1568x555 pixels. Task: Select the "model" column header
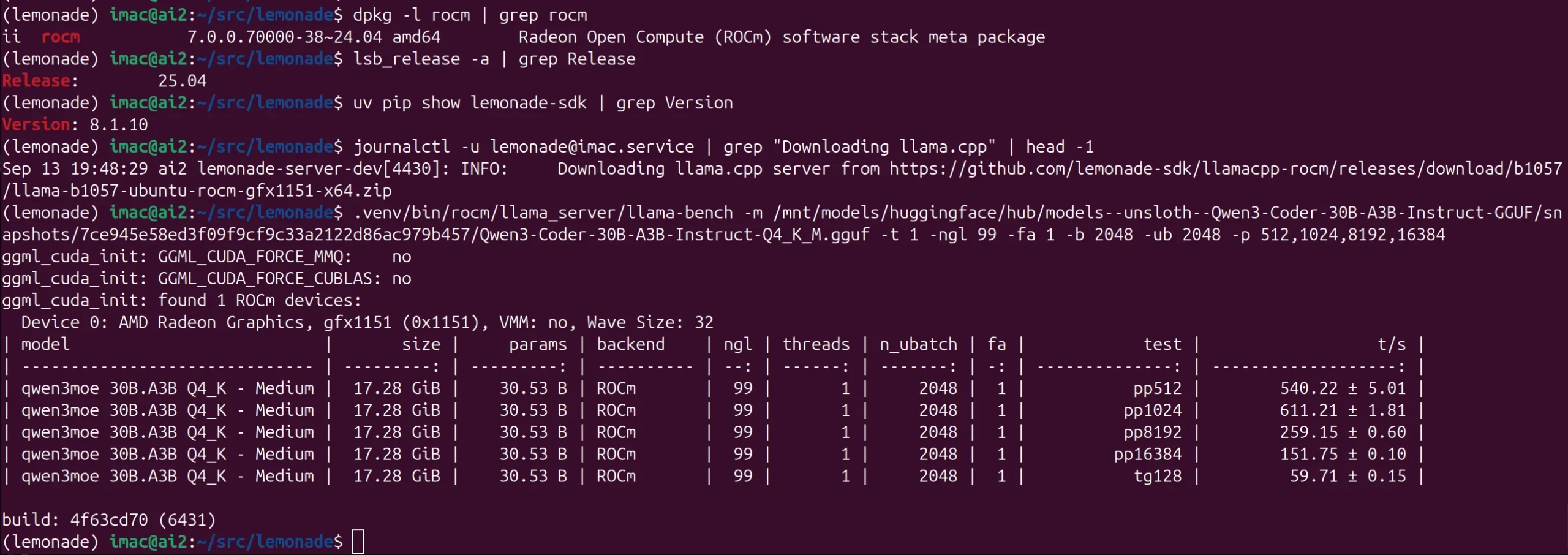(45, 344)
